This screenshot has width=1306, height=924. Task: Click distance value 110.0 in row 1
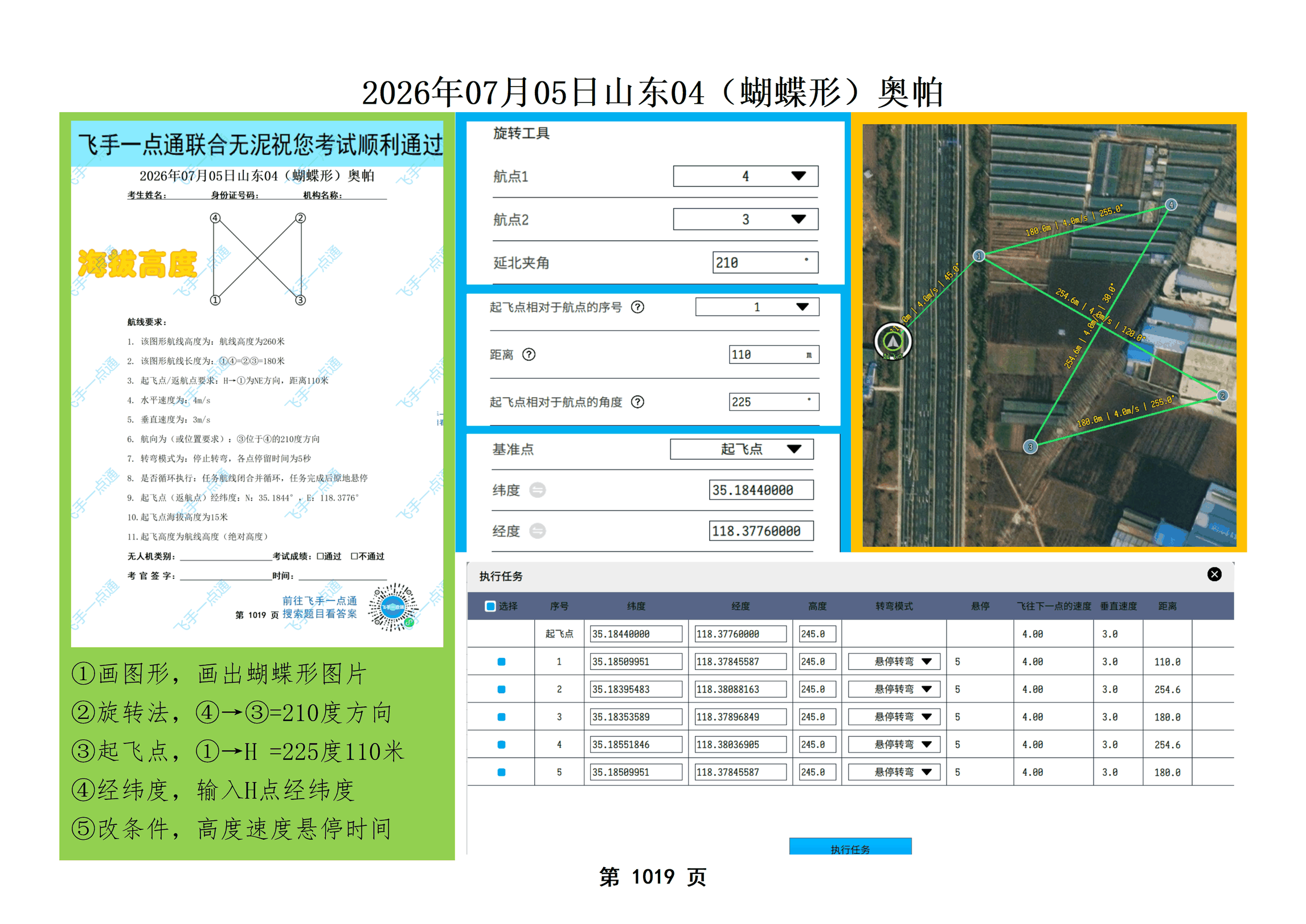tap(1167, 662)
